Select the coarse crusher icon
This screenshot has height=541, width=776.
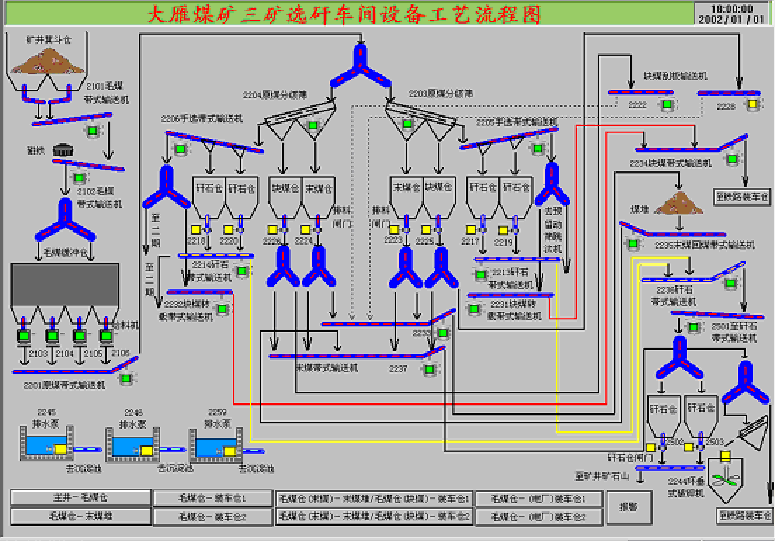coord(65,148)
